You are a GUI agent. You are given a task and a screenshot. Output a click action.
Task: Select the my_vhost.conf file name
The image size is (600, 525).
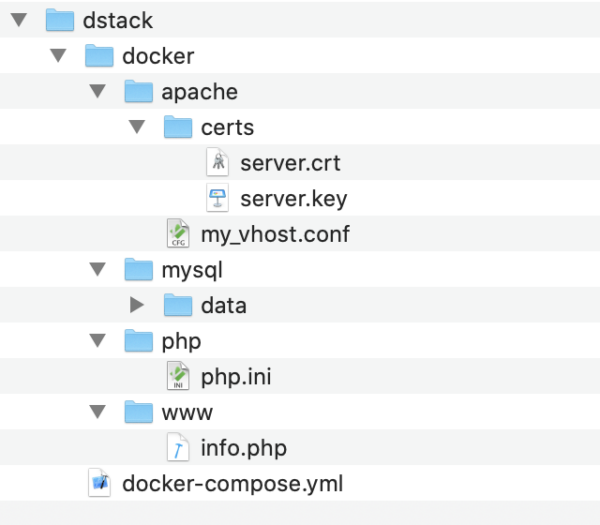tap(275, 234)
